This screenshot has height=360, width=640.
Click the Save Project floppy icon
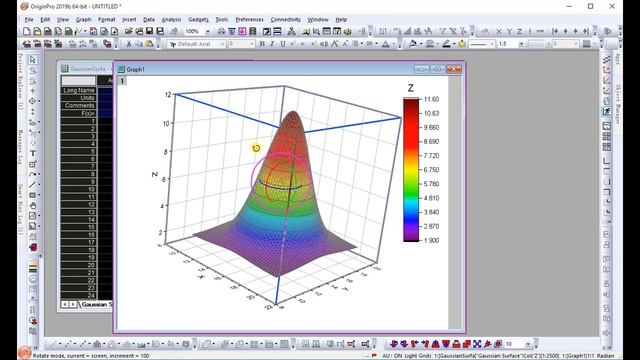point(149,31)
